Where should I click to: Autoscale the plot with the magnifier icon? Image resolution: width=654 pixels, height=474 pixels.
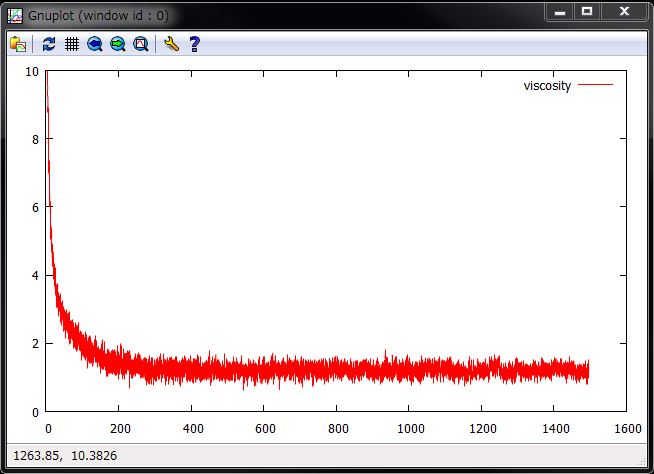pyautogui.click(x=141, y=44)
